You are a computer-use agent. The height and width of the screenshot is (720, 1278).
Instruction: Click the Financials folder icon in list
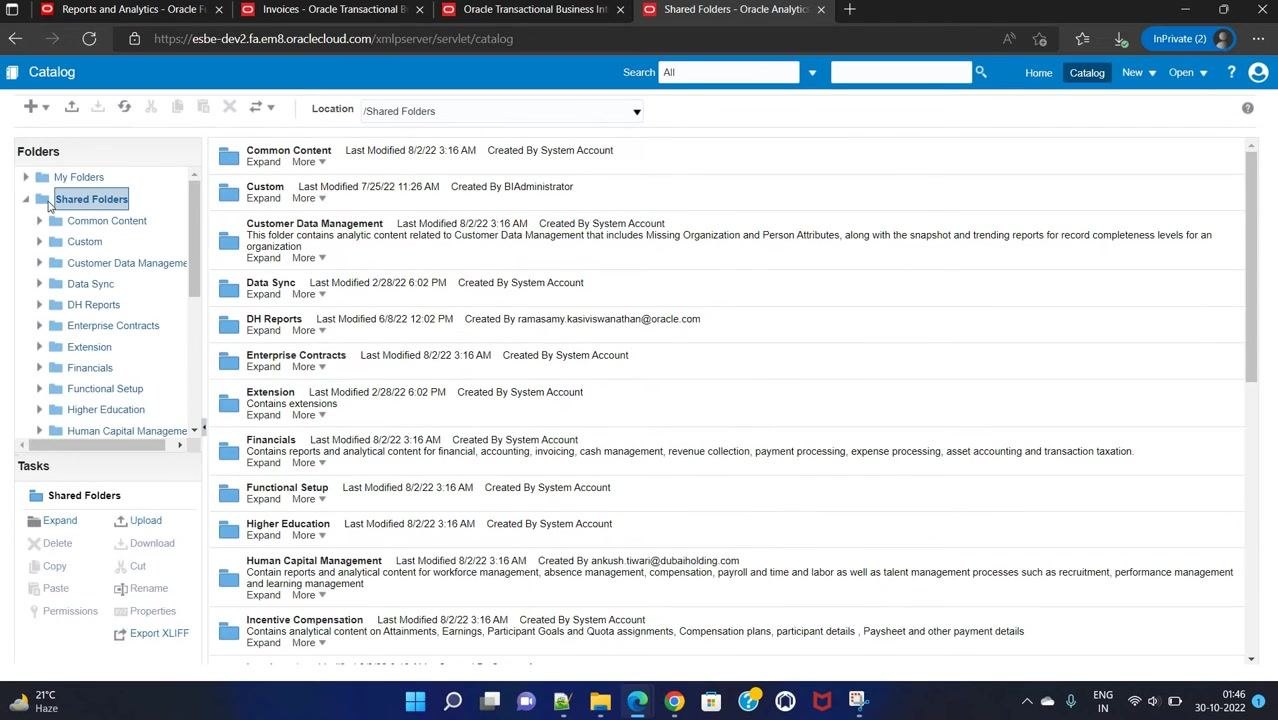[229, 451]
